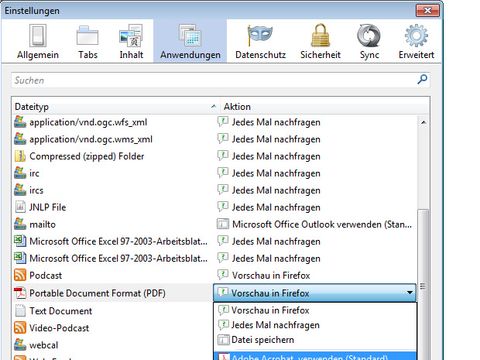This screenshot has height=360, width=480.
Task: Click the search magnifier icon
Action: [x=422, y=80]
